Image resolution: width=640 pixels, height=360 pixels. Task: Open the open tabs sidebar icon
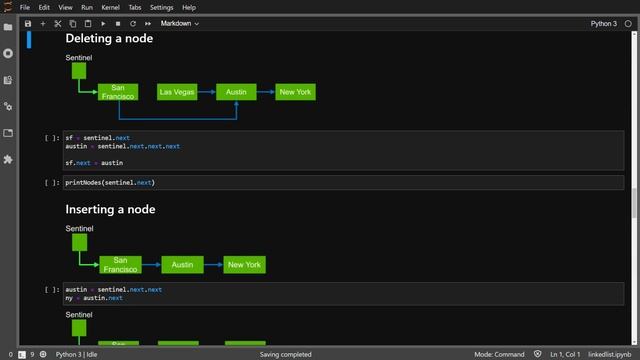[8, 133]
